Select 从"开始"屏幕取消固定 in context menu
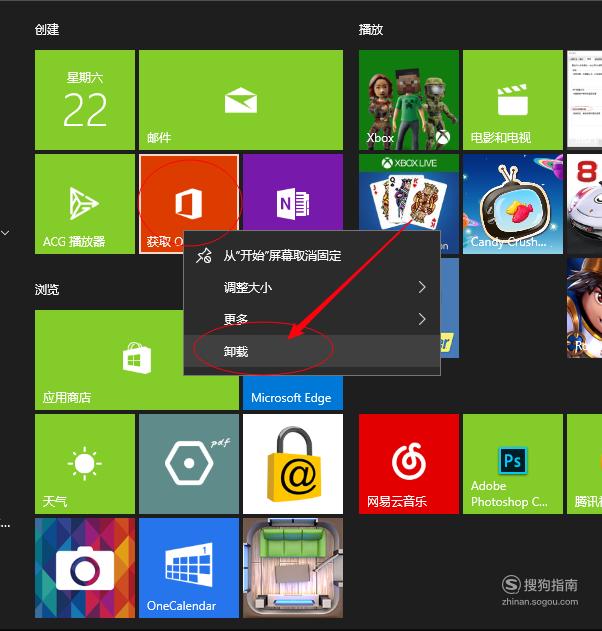This screenshot has height=631, width=602. [x=312, y=256]
